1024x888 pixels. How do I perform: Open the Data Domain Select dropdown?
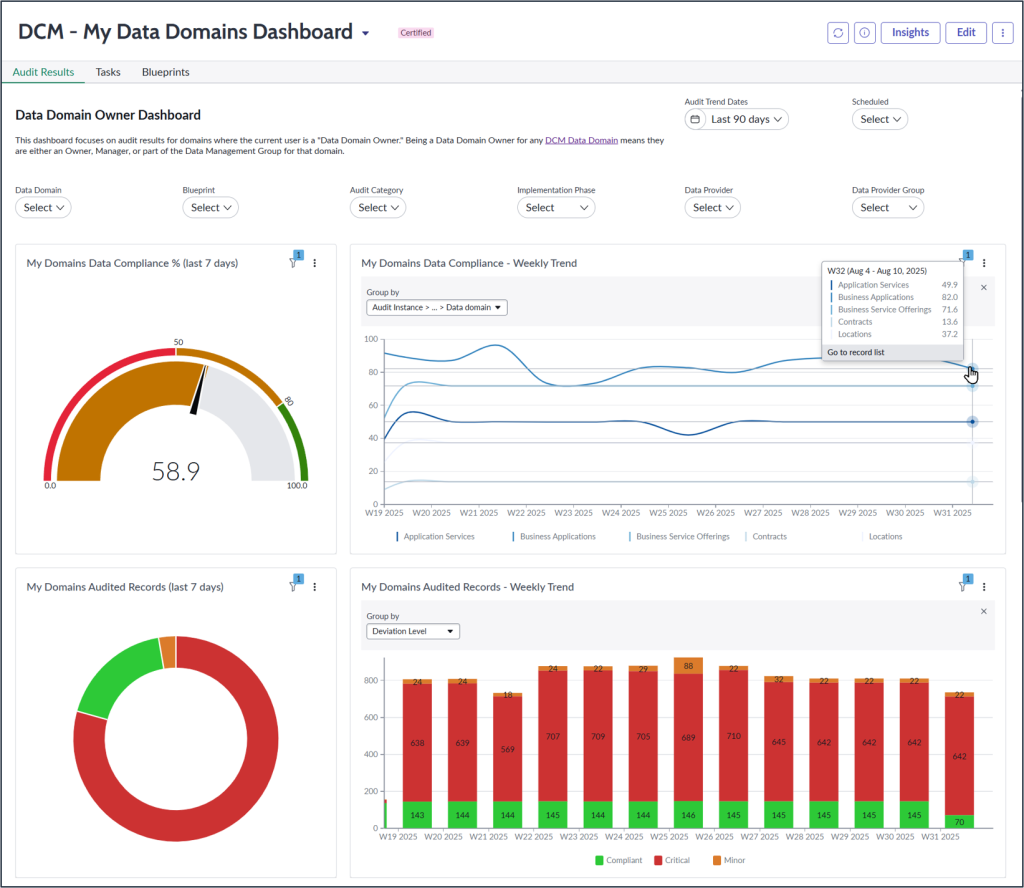(42, 207)
